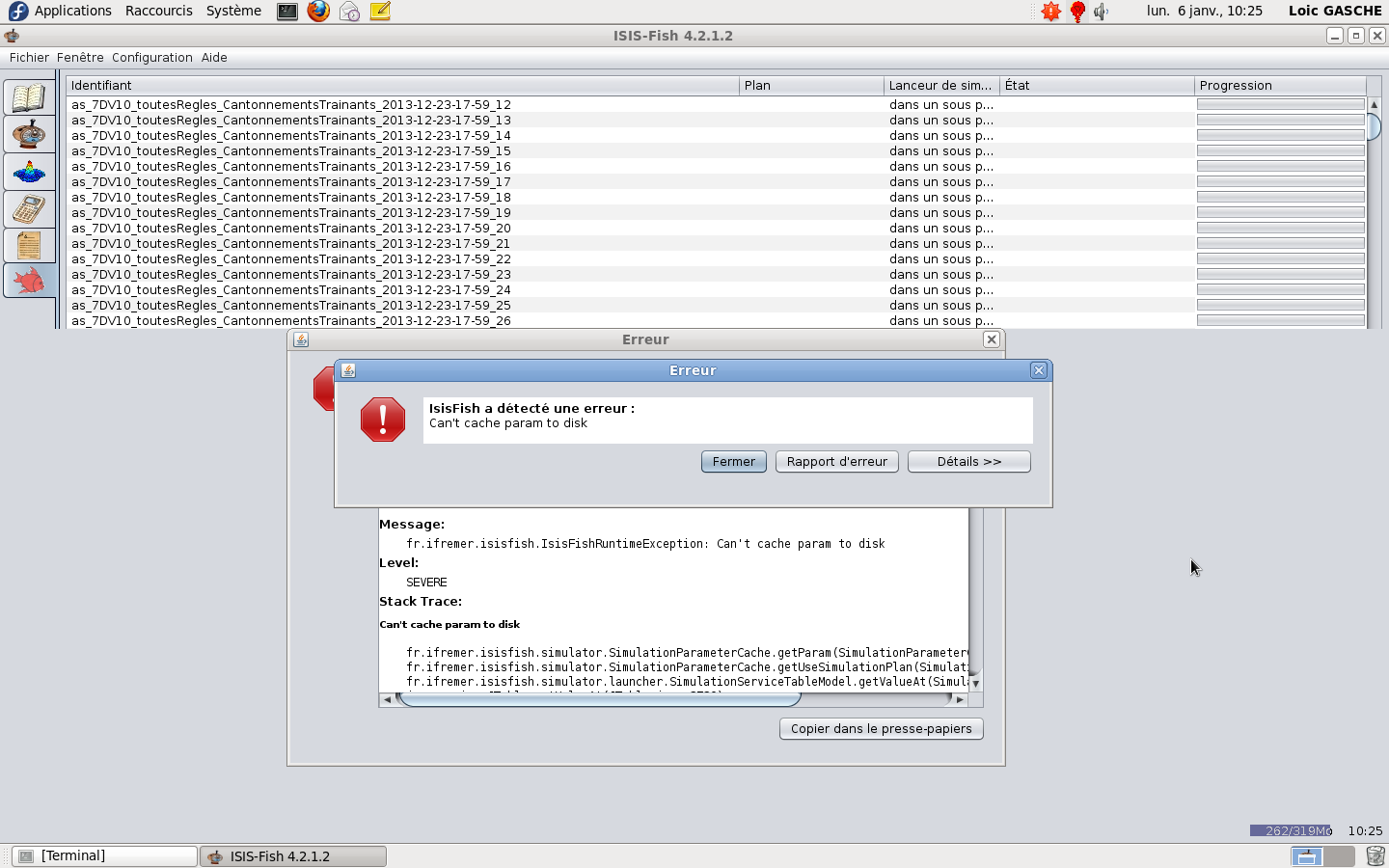
Task: Select simulation row ending in 17-59_20
Action: [x=717, y=229]
